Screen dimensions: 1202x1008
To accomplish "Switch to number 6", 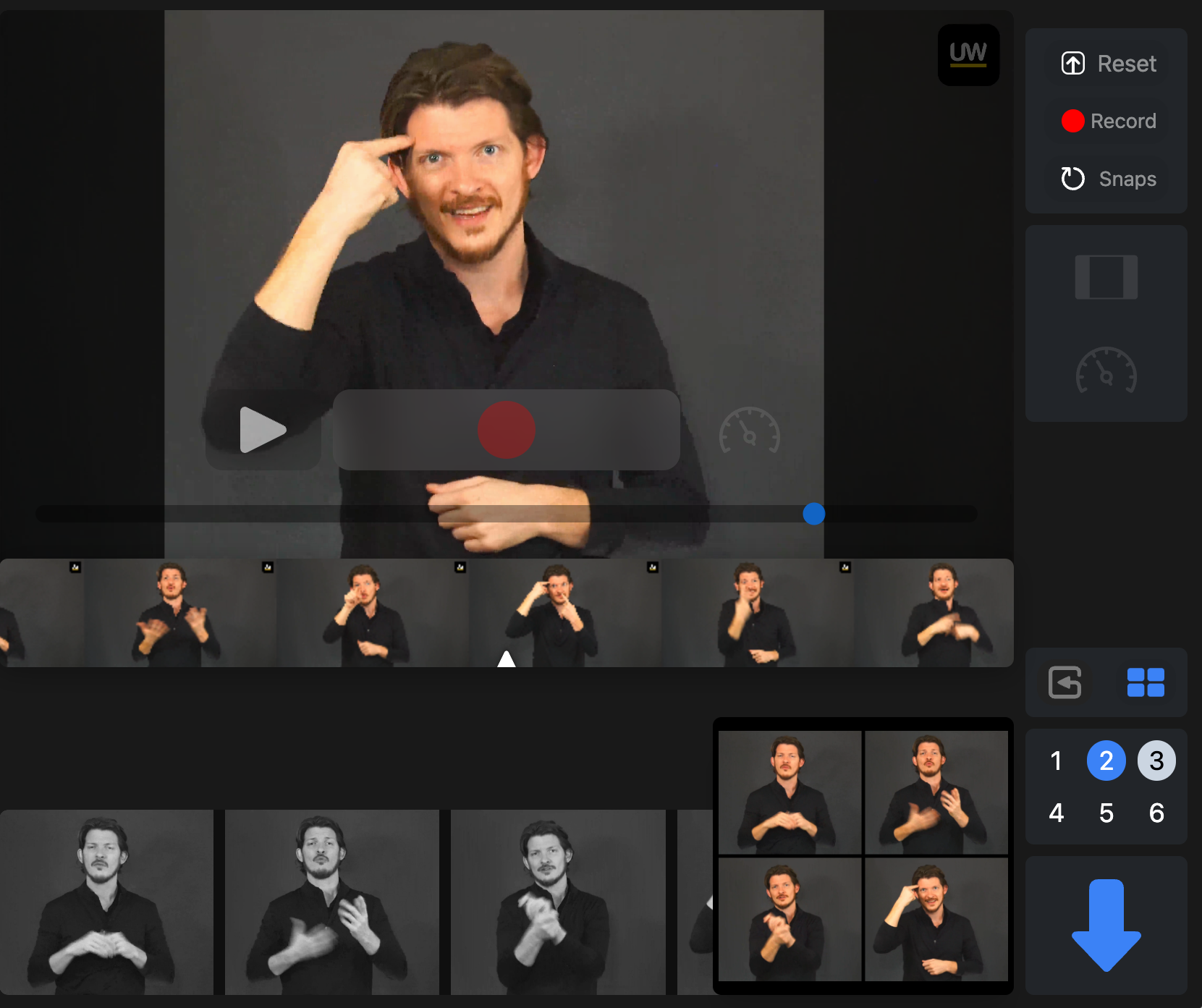I will point(1156,813).
